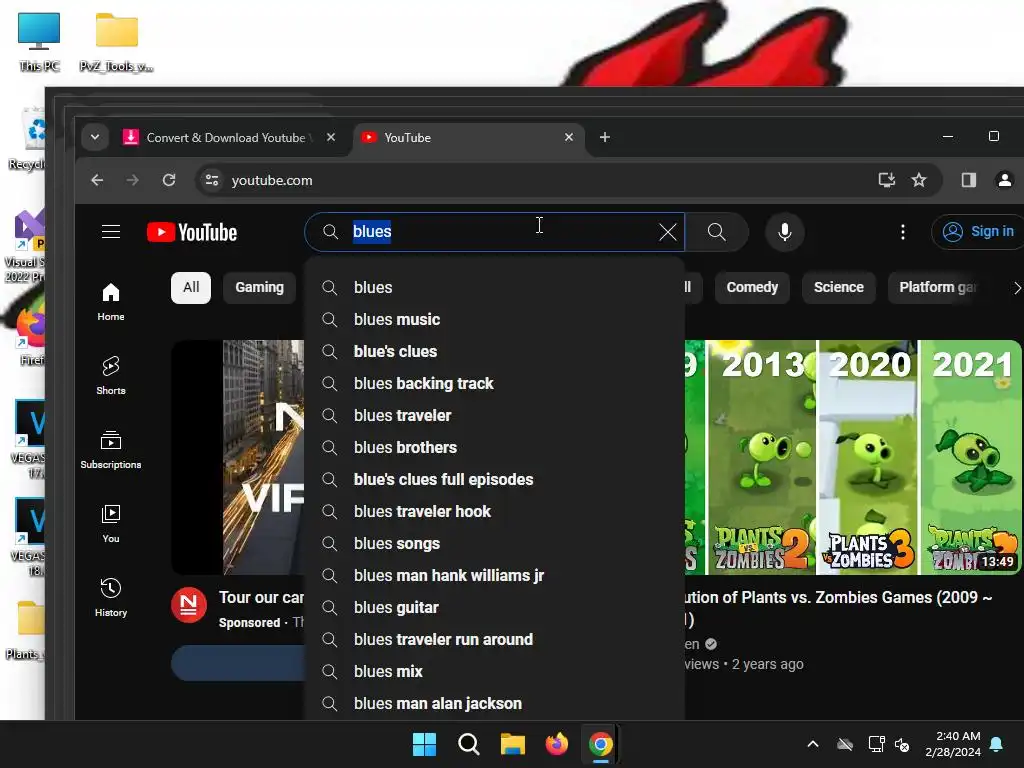Viewport: 1024px width, 768px height.
Task: Show hidden system tray icons
Action: point(813,744)
